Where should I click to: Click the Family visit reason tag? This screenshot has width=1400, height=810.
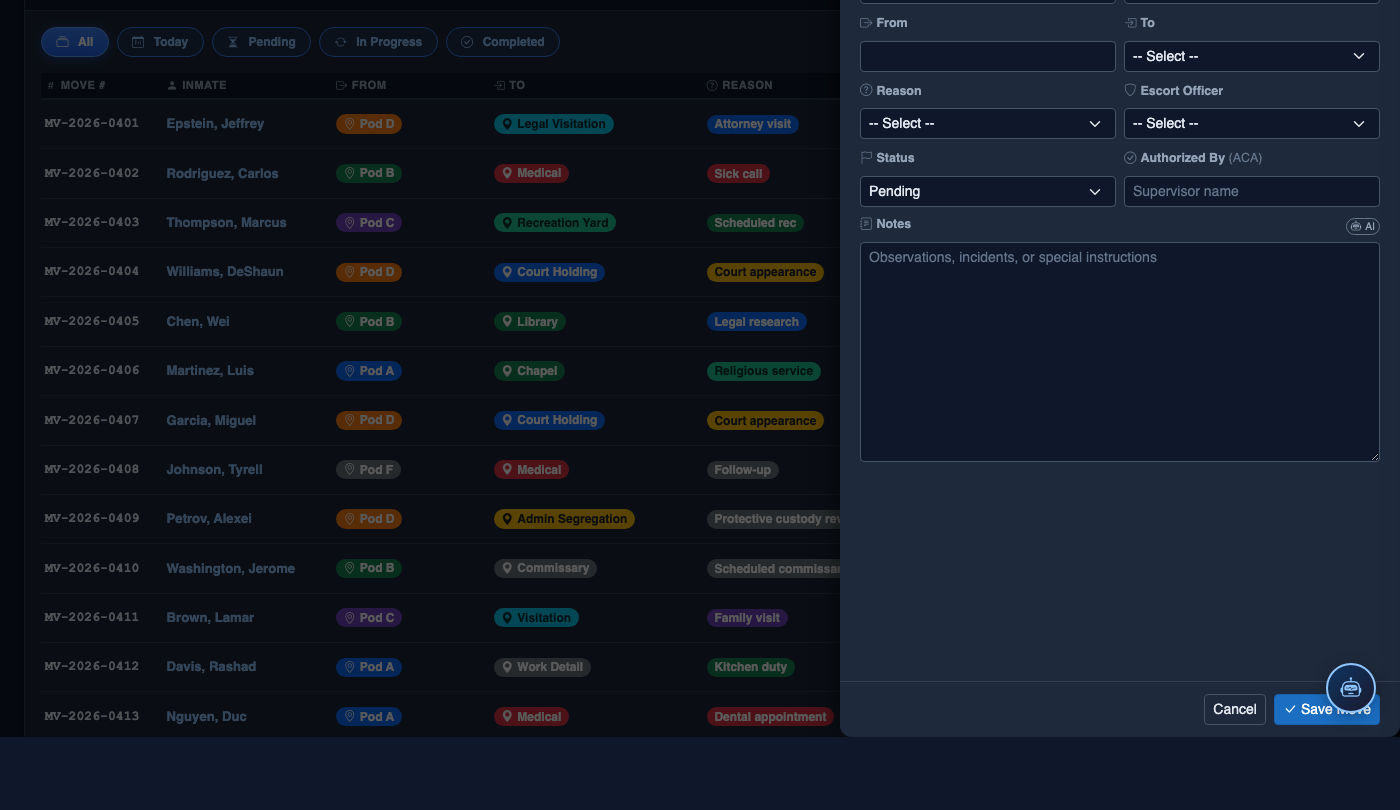click(x=747, y=618)
